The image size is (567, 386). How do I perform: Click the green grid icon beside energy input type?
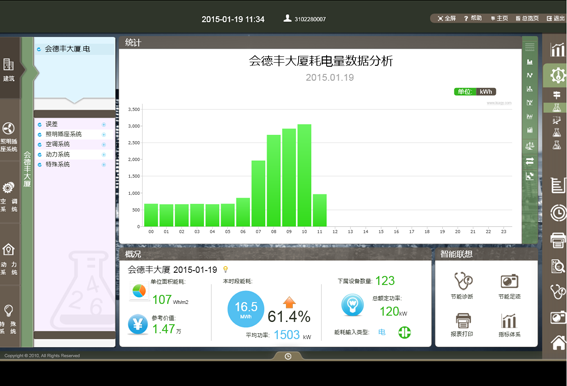[404, 332]
